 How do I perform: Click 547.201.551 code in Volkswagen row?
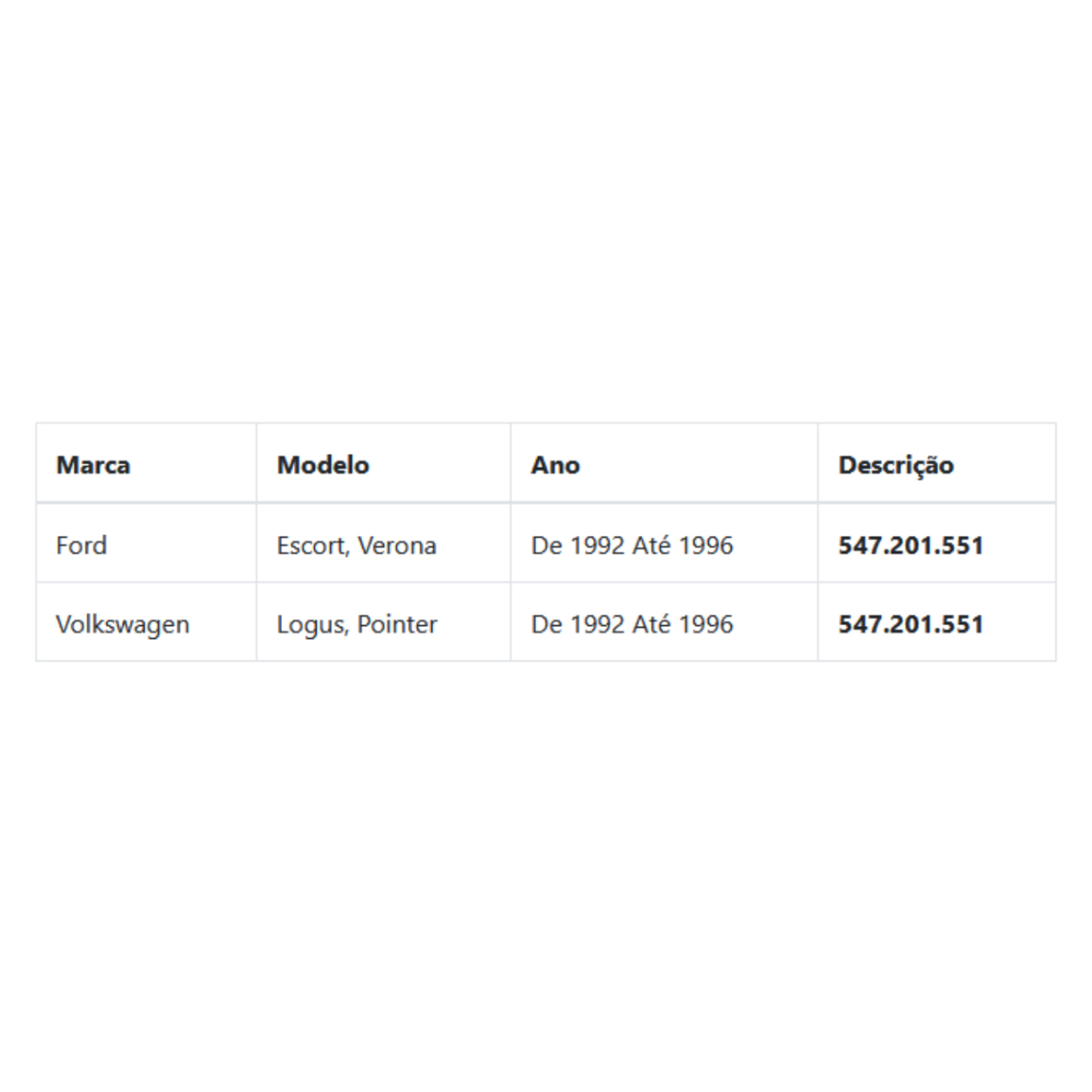(911, 624)
